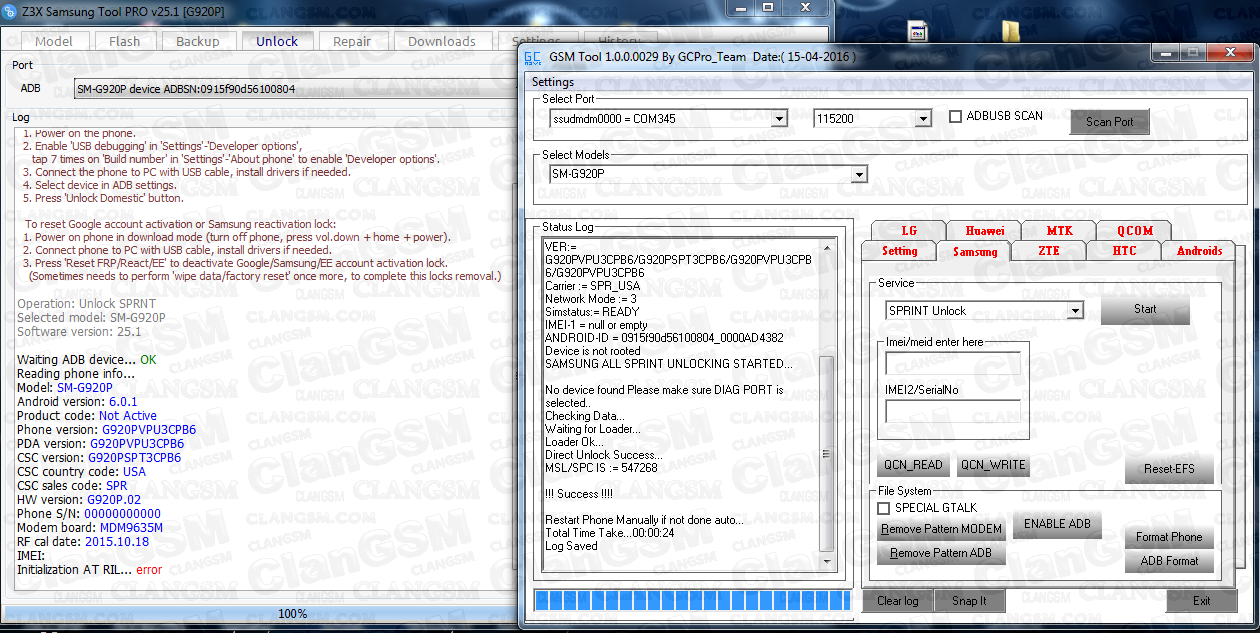Screen dimensions: 1260x633
Task: Open the SPRINT Unlock service dropdown
Action: click(x=1075, y=311)
